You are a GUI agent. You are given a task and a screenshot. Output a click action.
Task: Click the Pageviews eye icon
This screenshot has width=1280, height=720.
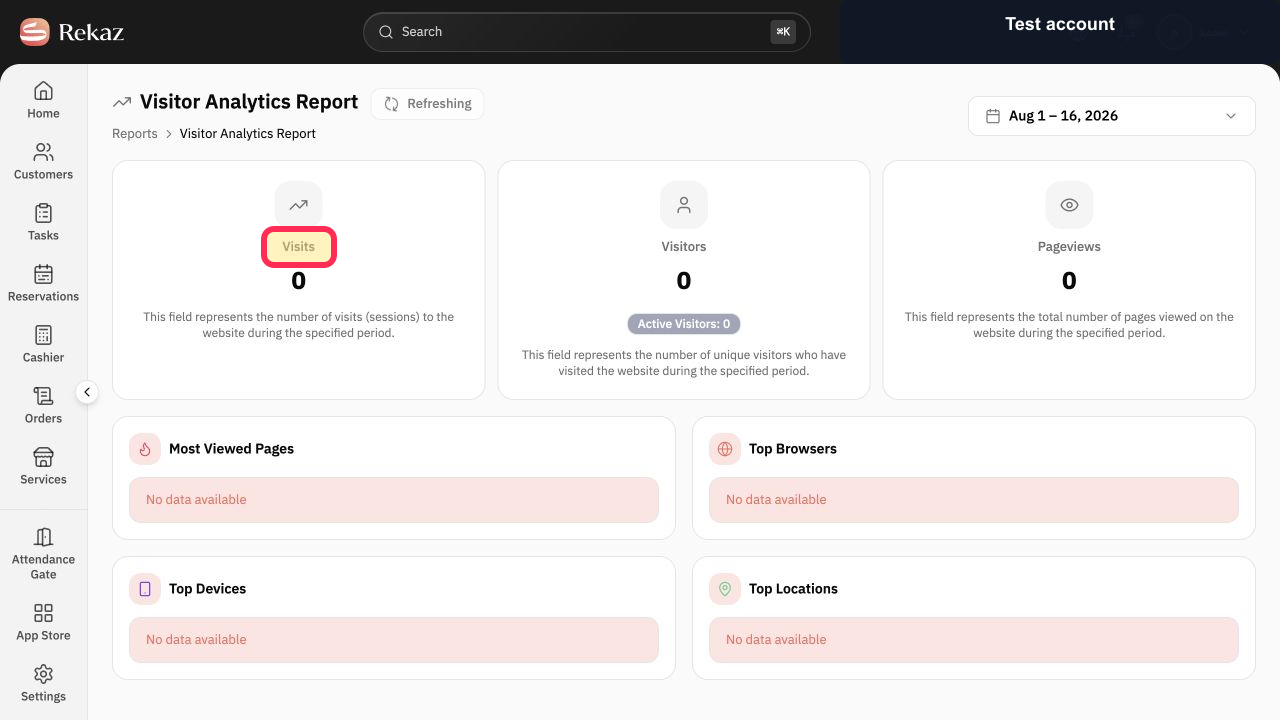pos(1069,205)
